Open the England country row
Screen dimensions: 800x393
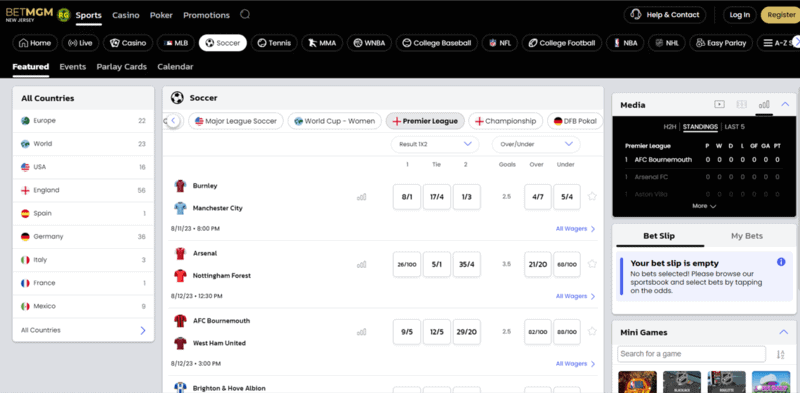83,190
